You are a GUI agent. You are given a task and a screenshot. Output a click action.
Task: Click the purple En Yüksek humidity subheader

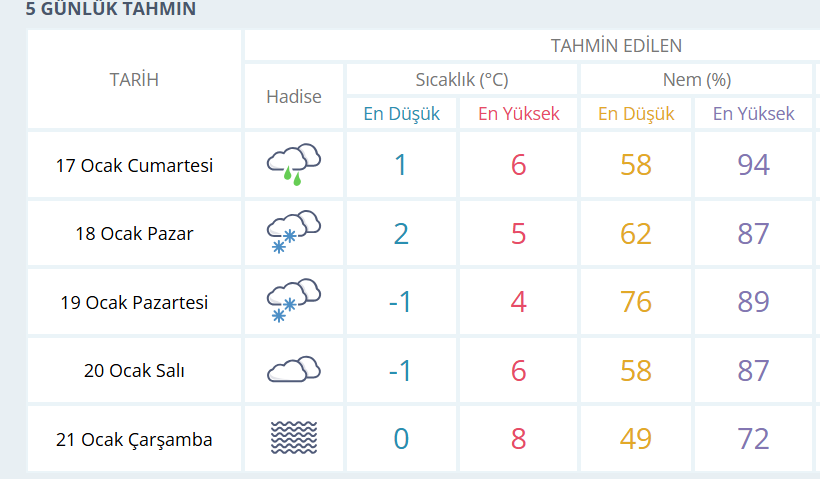click(x=753, y=113)
